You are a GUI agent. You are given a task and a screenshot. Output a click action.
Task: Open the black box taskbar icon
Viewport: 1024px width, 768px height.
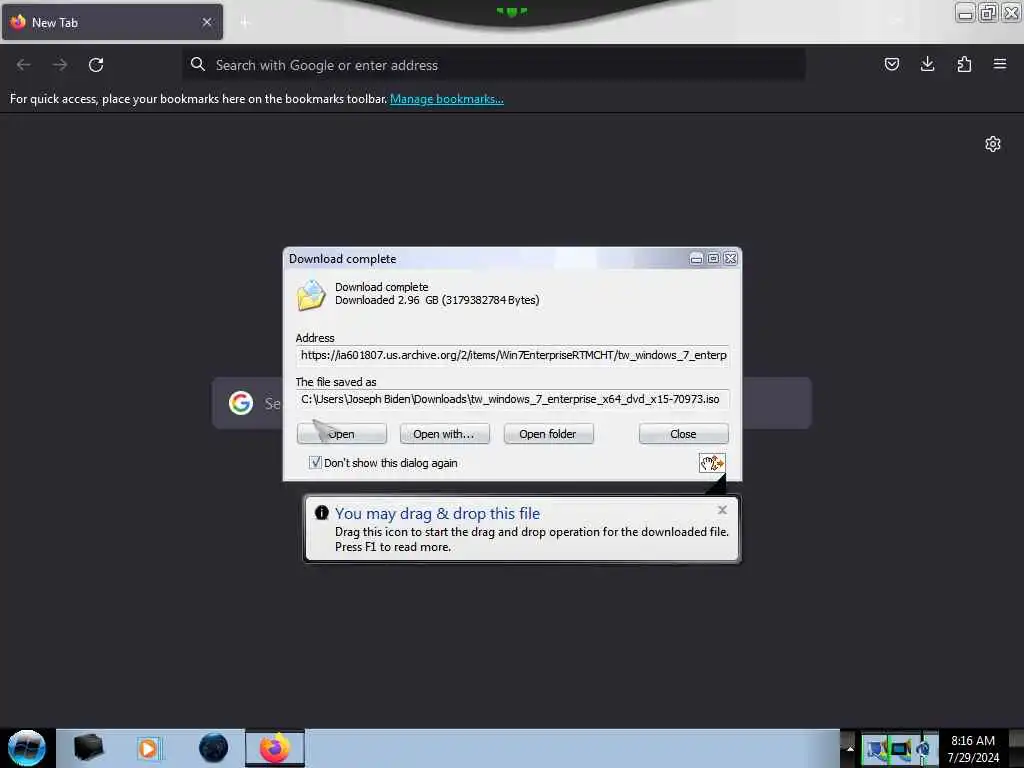tap(88, 748)
